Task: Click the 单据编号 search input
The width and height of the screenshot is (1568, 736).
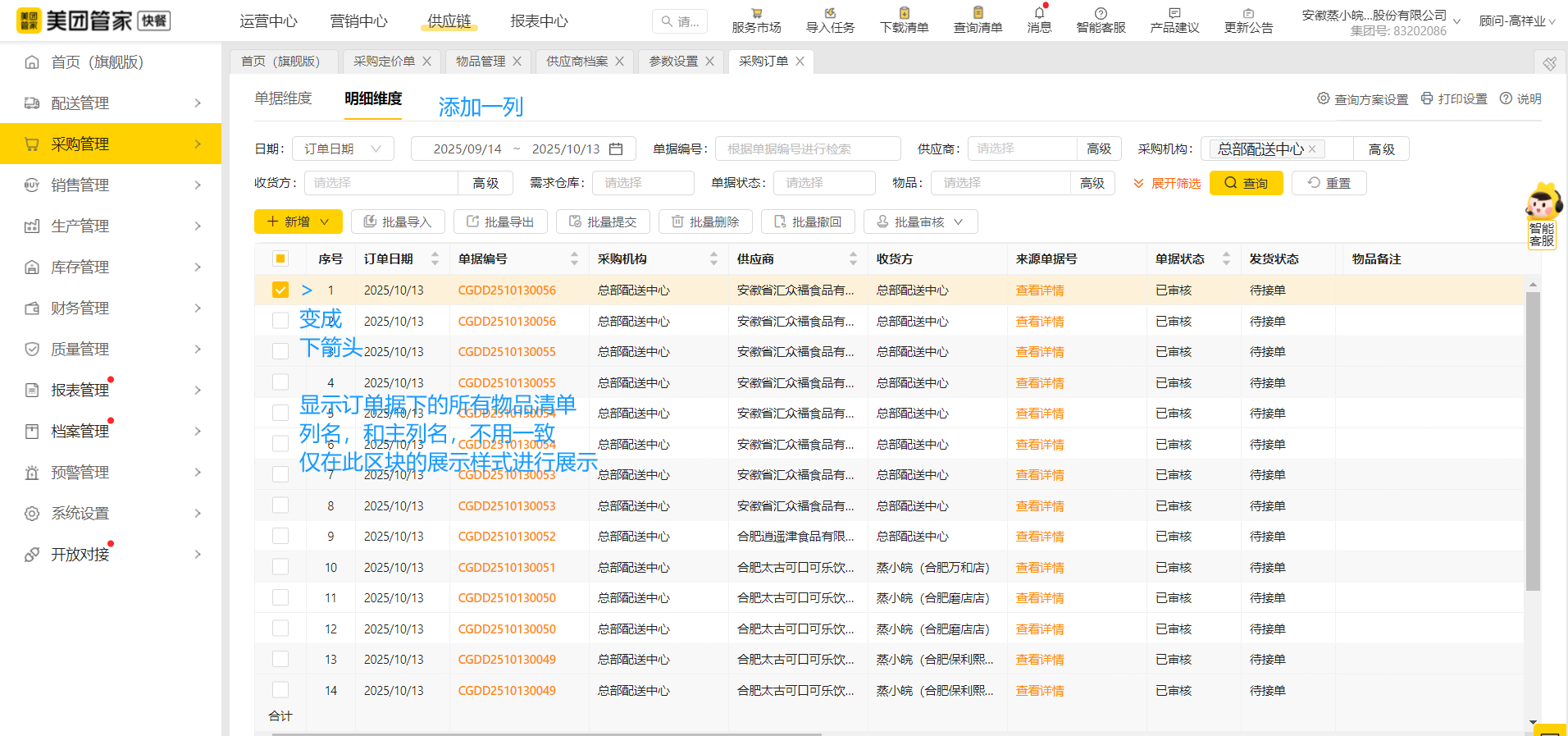Action: click(808, 149)
